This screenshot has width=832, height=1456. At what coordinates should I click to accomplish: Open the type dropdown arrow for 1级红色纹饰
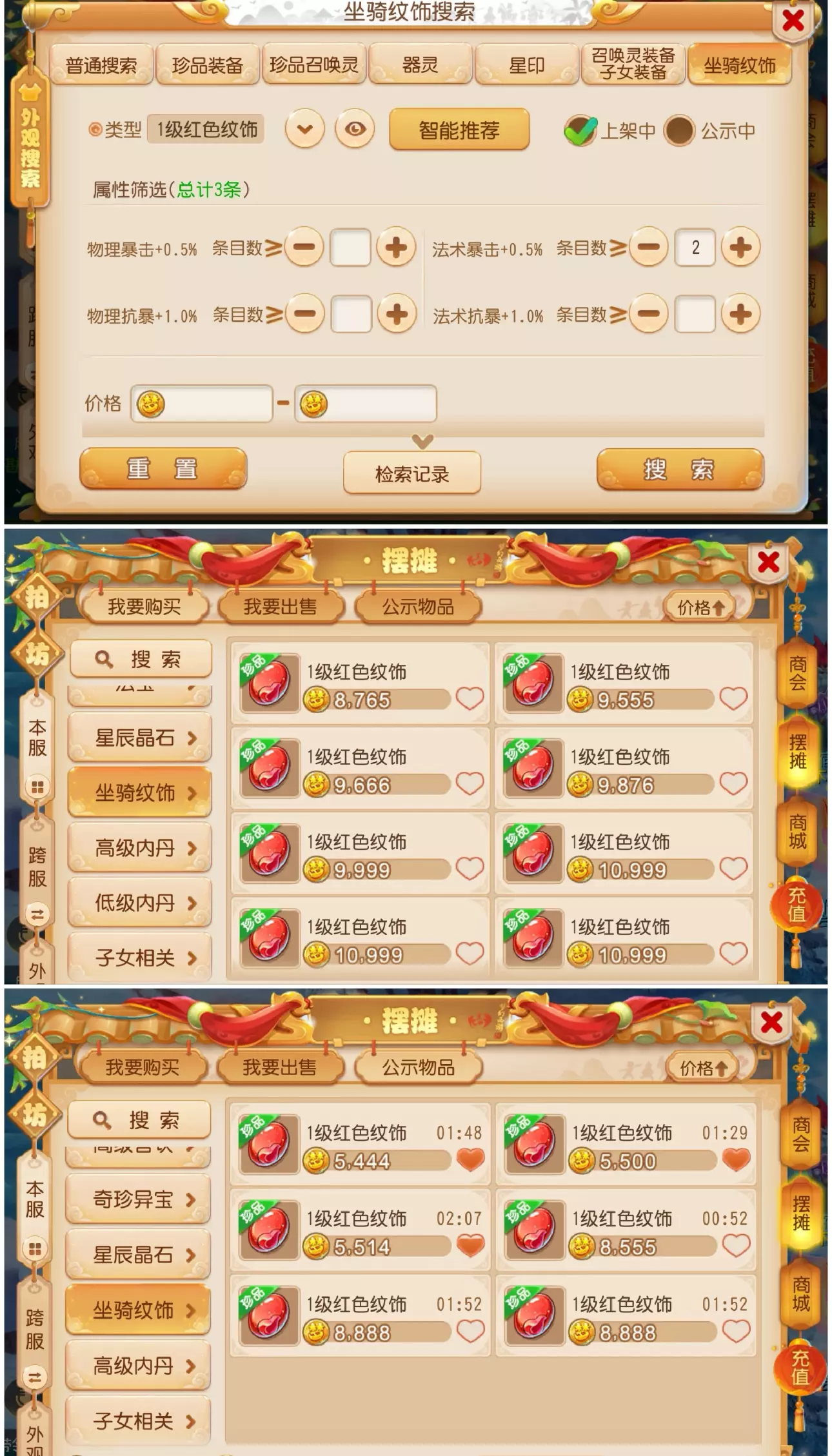pos(304,130)
